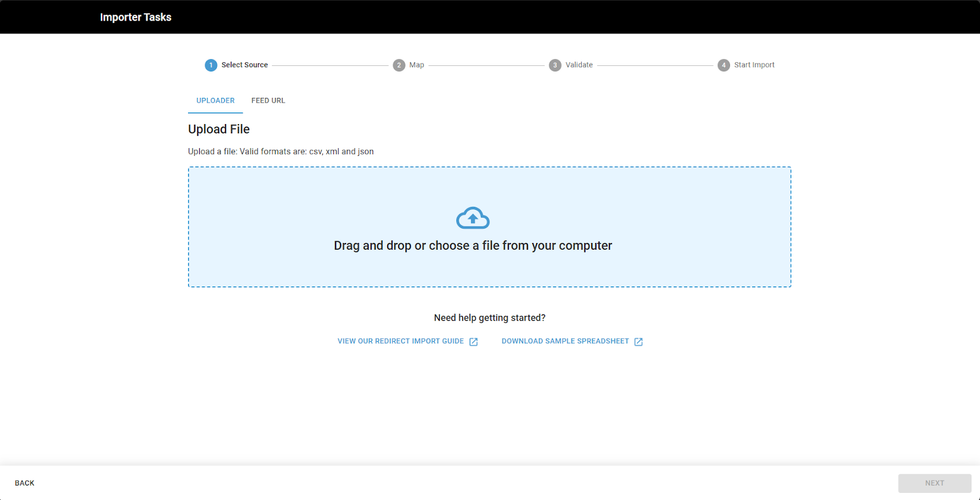Go to the 'Validate' step label
This screenshot has width=980, height=500.
click(x=579, y=65)
